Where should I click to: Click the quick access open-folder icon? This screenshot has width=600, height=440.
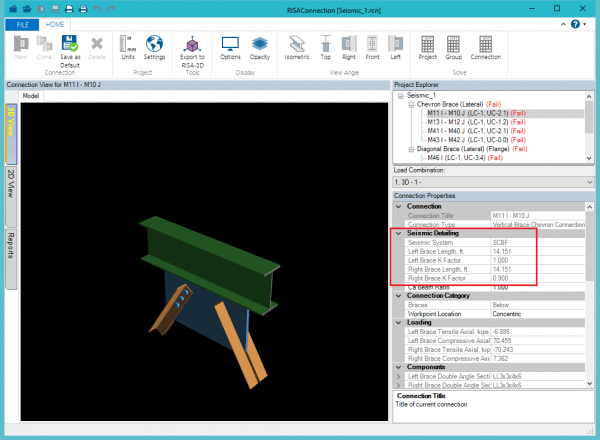coord(27,9)
